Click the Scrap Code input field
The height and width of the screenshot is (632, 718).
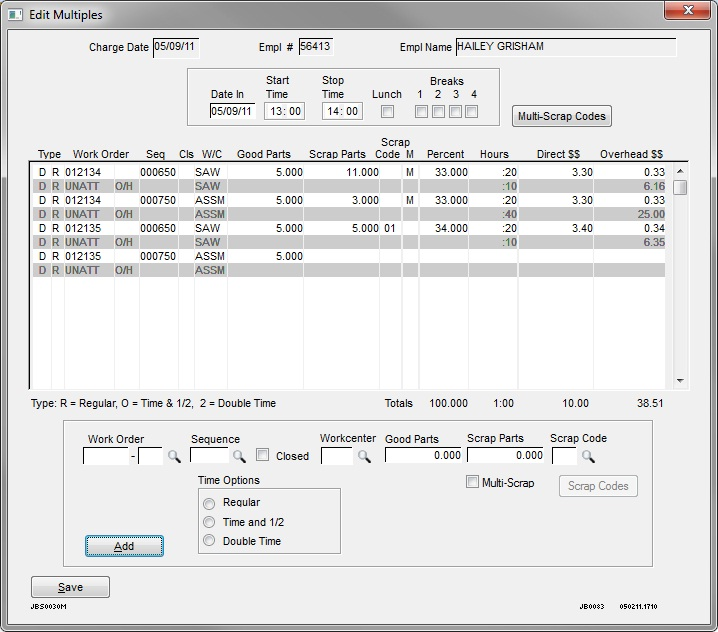coord(564,456)
